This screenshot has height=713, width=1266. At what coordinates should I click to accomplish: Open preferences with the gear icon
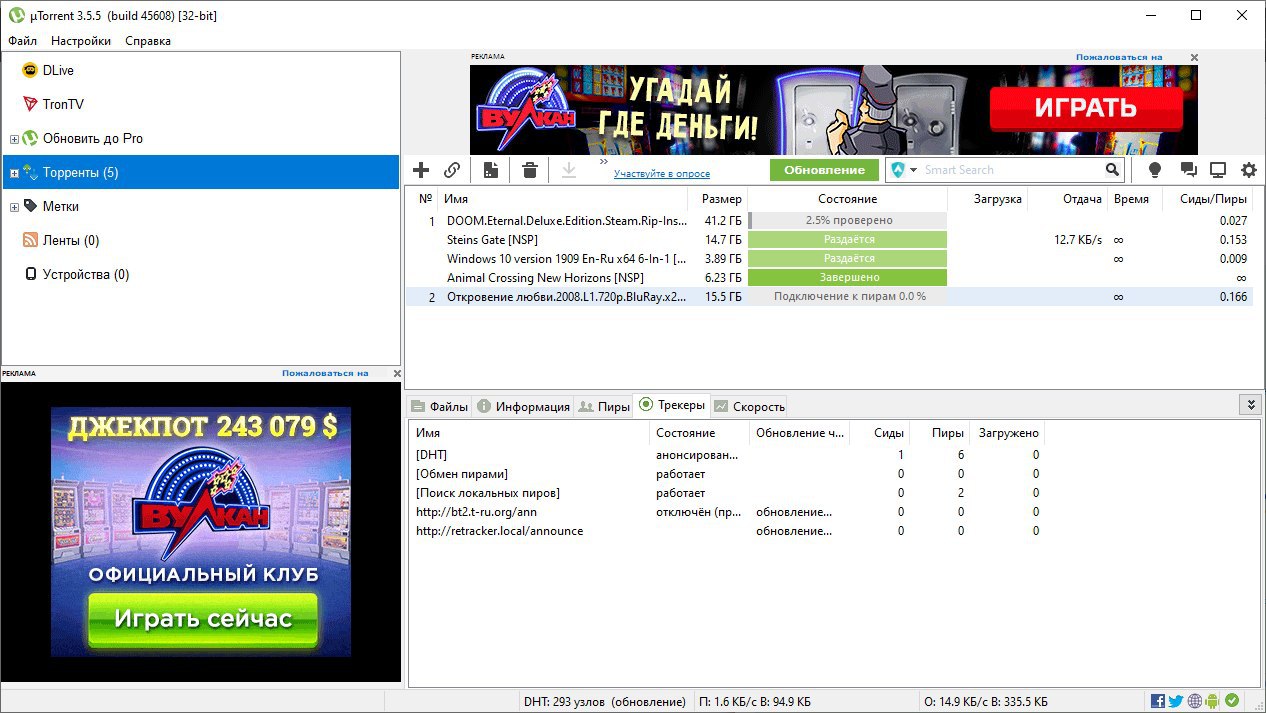click(1249, 170)
